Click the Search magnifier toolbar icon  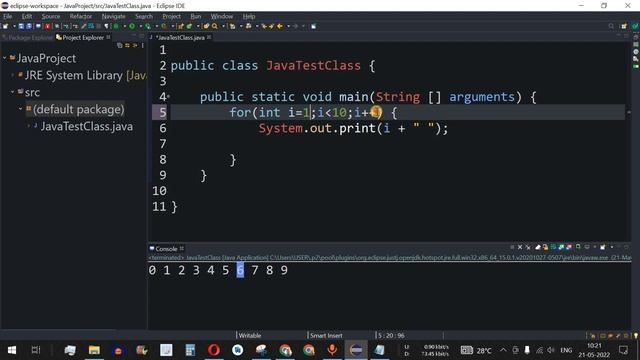pyautogui.click(x=214, y=26)
